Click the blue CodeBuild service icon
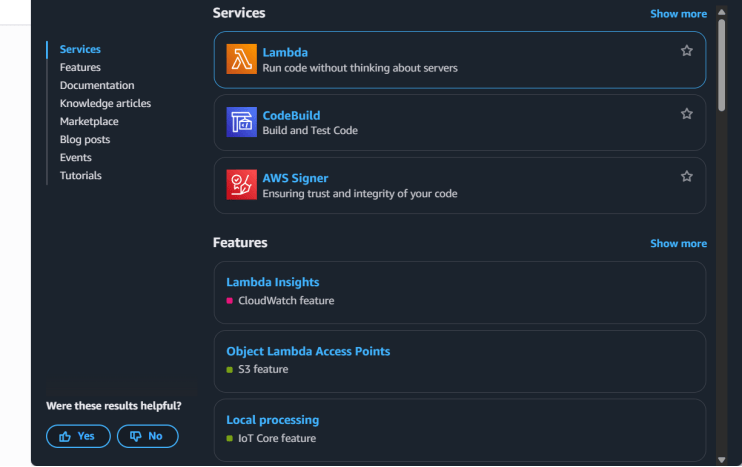Image resolution: width=742 pixels, height=467 pixels. click(x=241, y=122)
